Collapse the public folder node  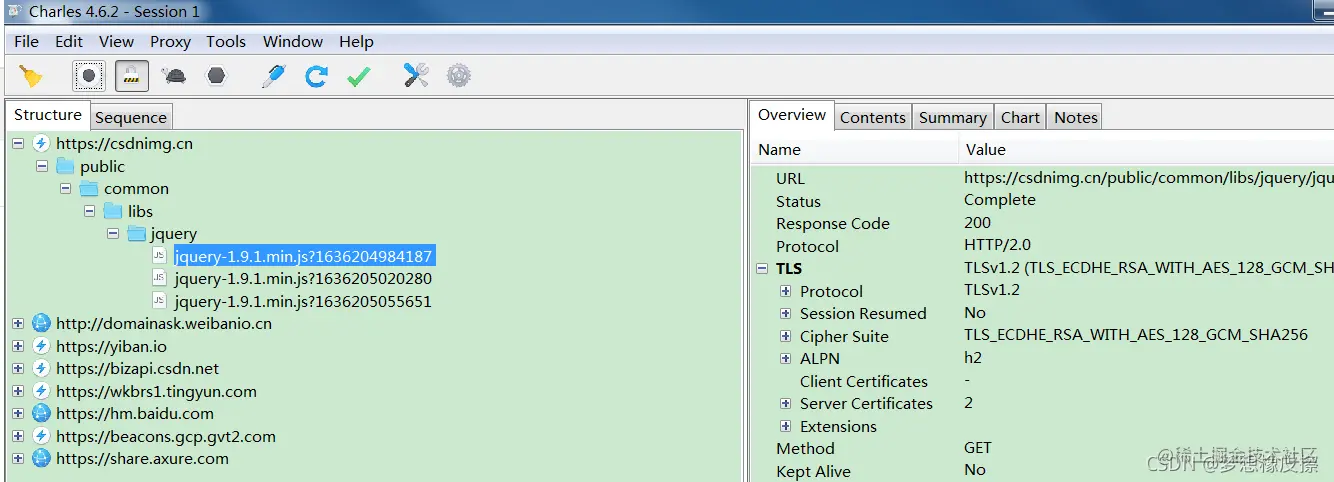42,166
